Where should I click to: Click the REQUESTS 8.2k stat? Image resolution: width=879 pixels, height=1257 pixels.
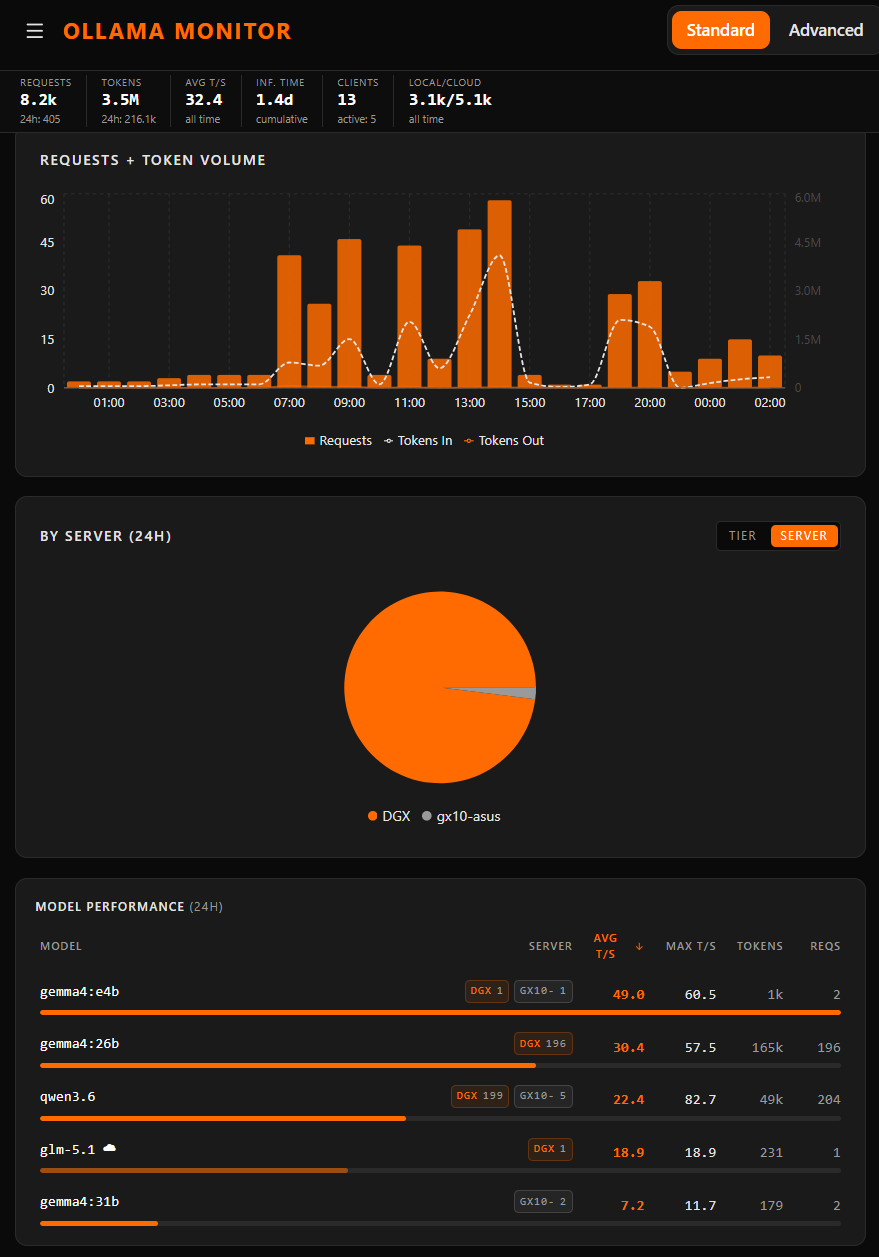point(45,100)
